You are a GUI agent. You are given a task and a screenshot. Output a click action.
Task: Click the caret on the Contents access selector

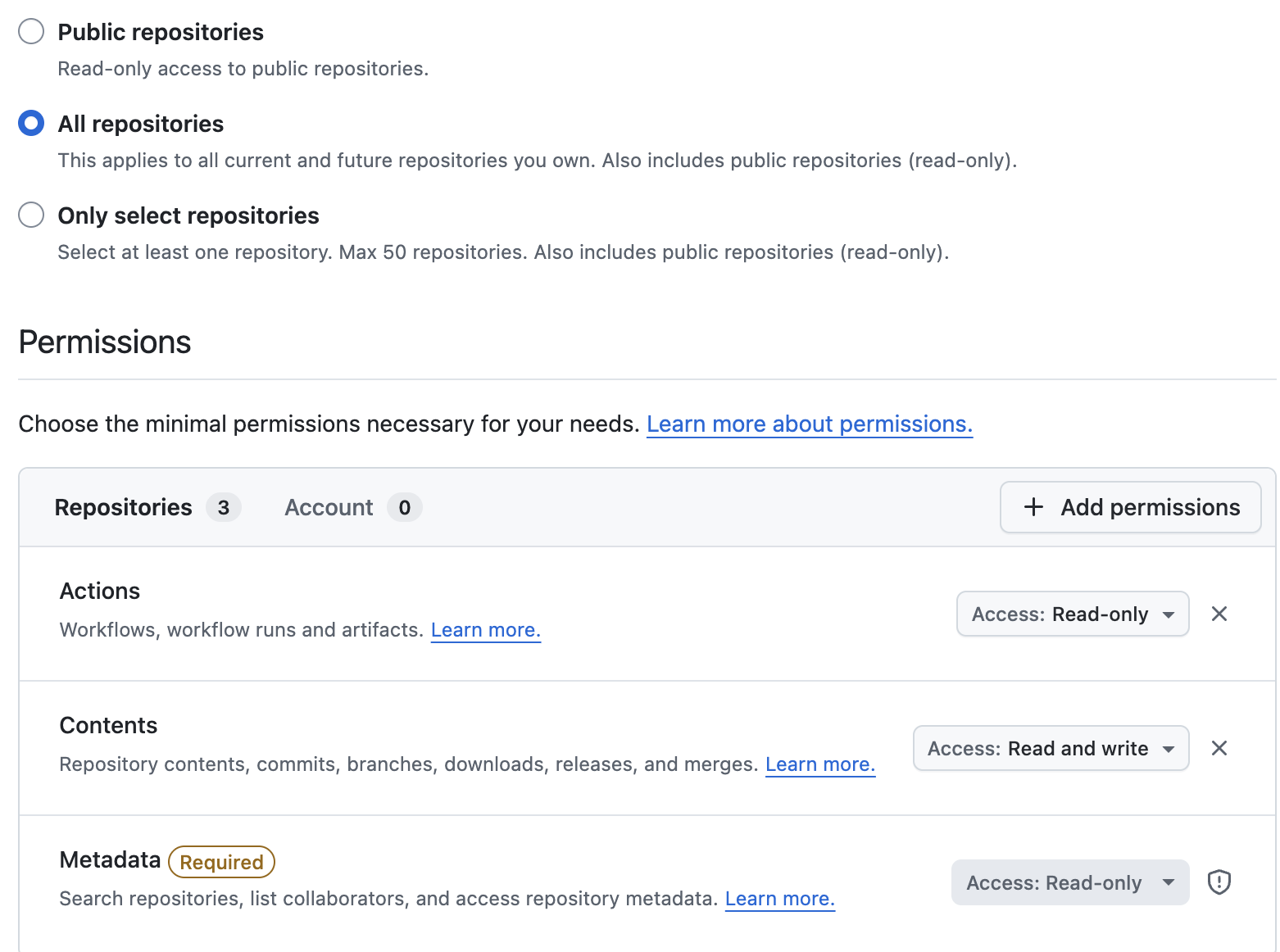point(1167,748)
